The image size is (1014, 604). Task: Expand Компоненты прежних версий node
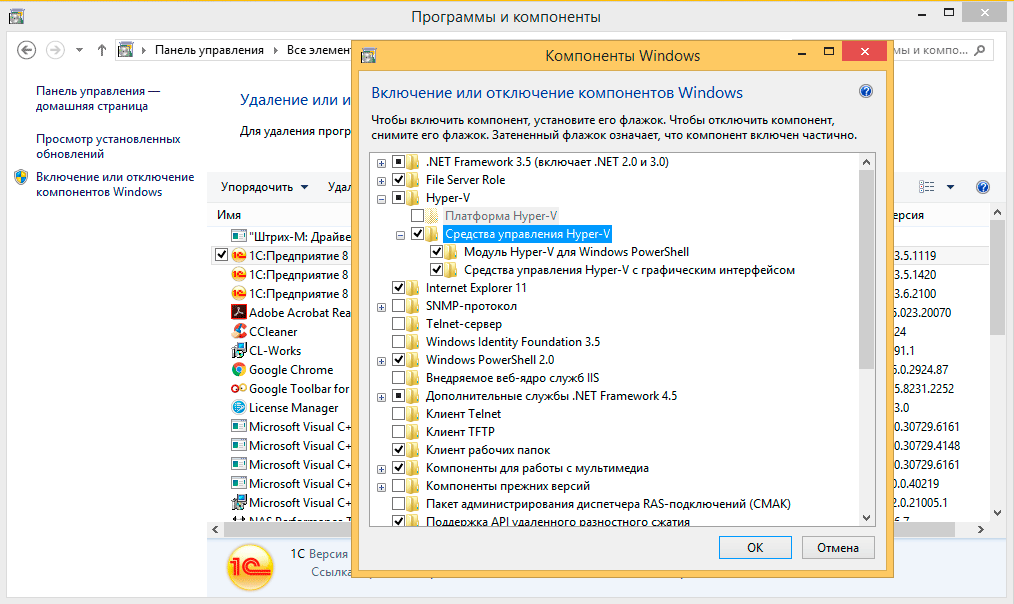coord(382,488)
